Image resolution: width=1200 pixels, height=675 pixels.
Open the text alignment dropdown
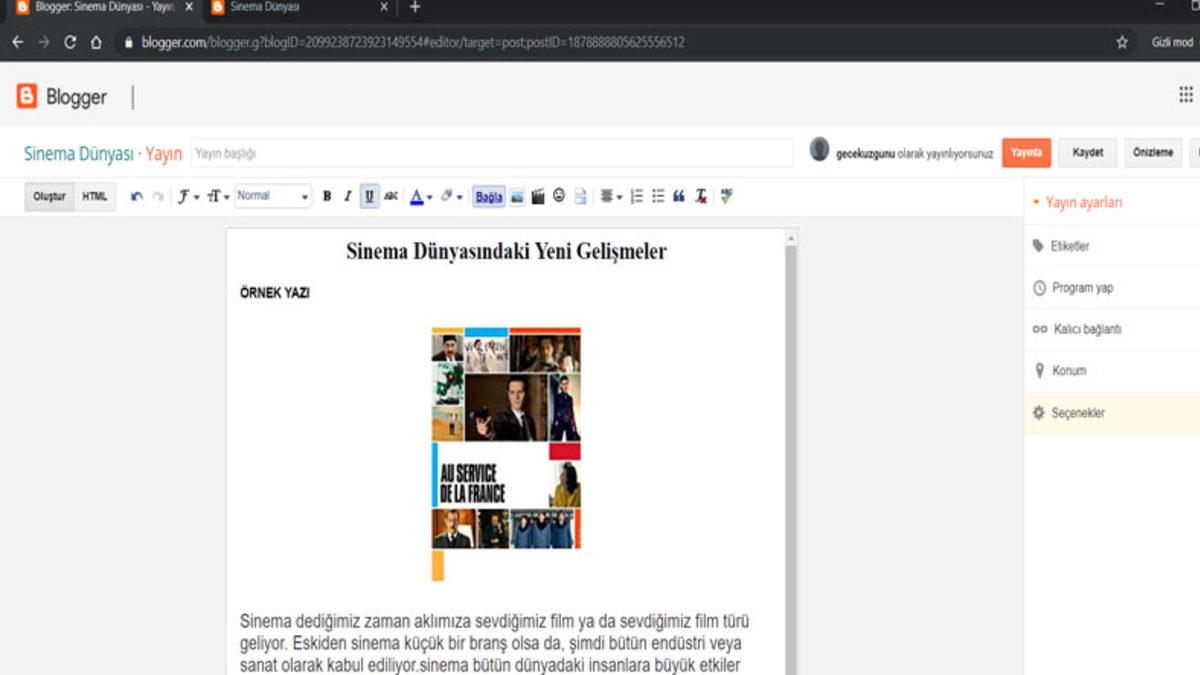[610, 196]
